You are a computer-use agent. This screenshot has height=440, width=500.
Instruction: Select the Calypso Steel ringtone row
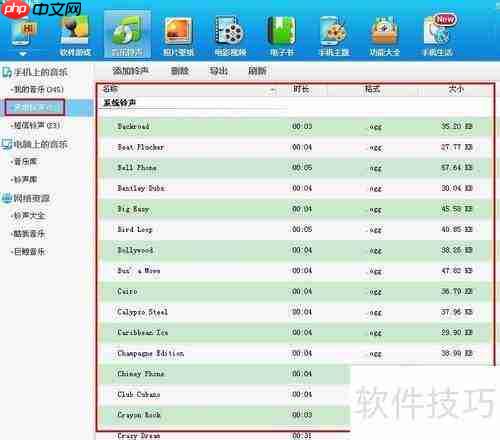(x=296, y=312)
